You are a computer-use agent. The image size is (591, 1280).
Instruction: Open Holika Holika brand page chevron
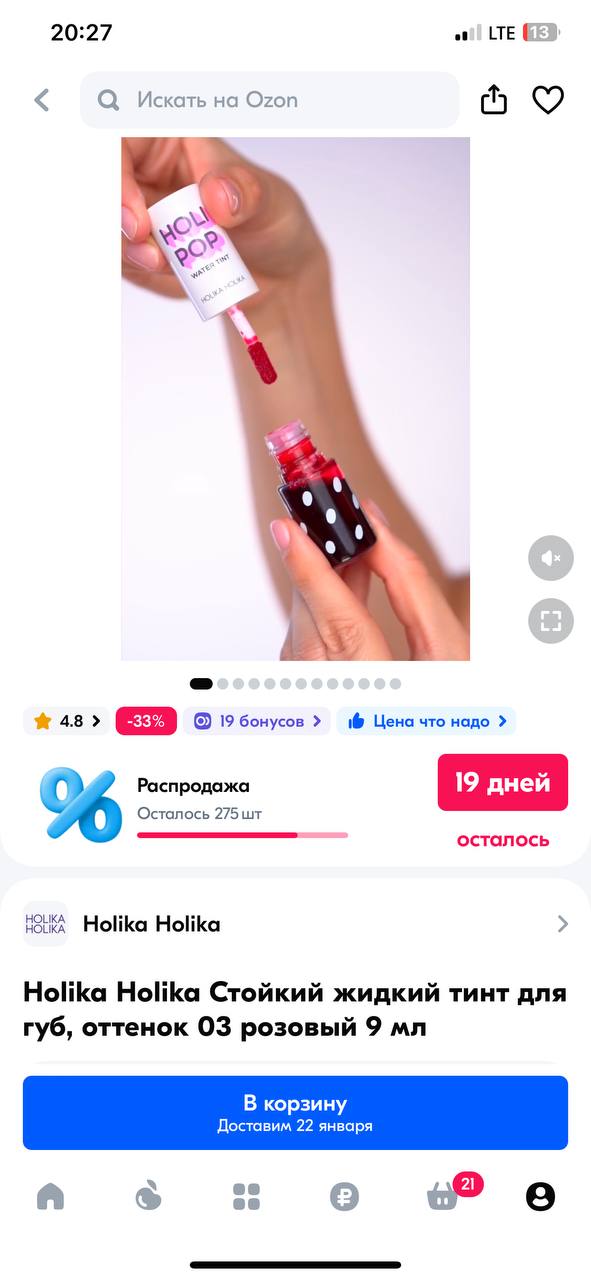563,924
